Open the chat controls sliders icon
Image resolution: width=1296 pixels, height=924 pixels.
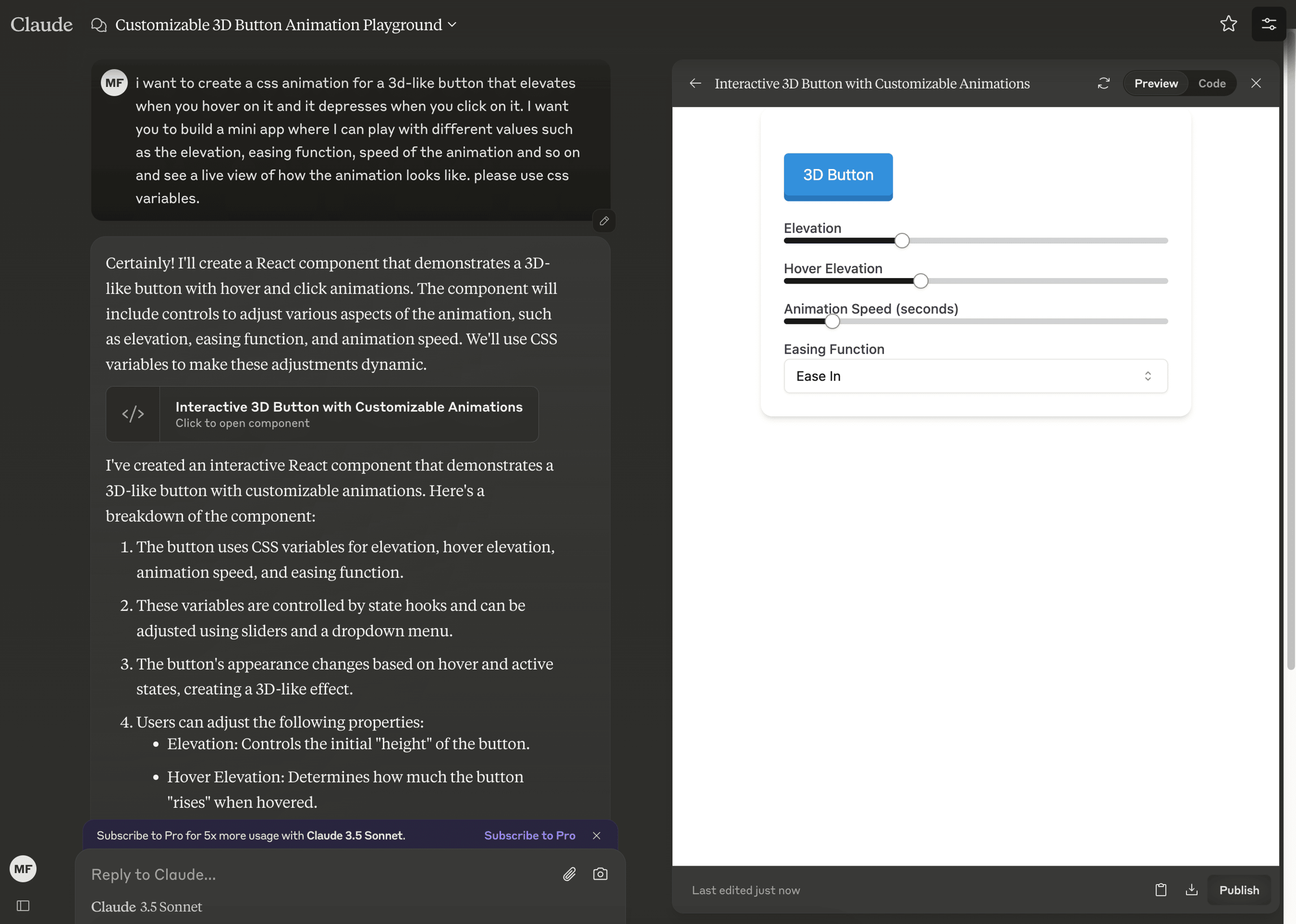1268,24
